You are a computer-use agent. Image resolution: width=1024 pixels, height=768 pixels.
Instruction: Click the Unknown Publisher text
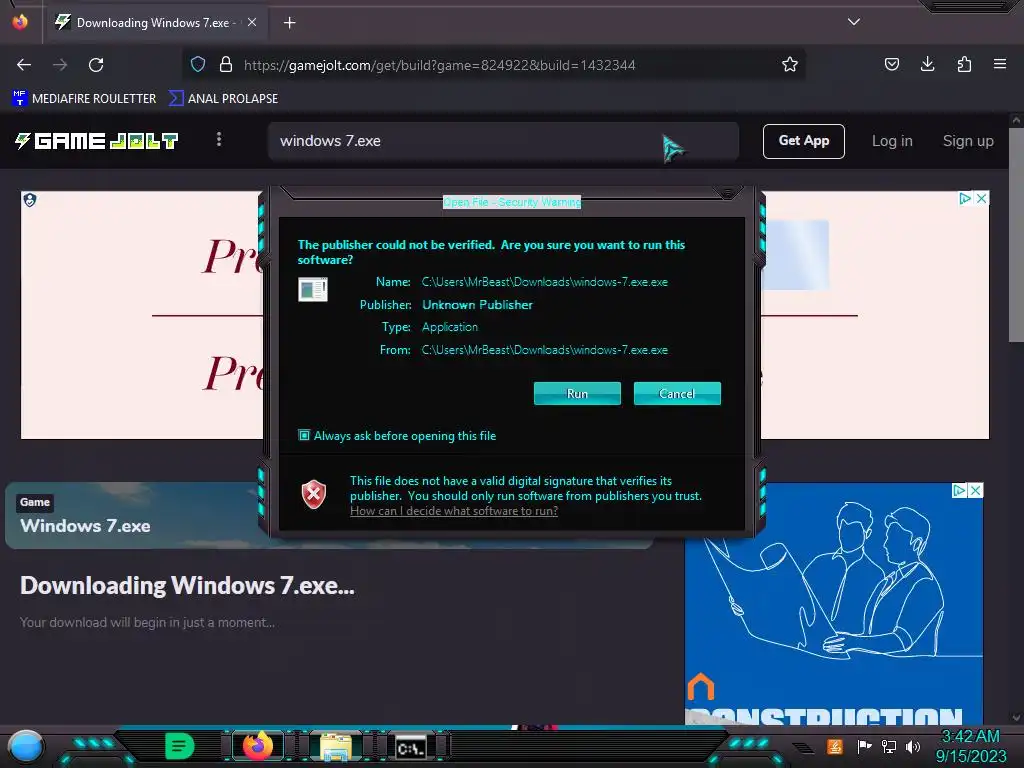coord(477,304)
